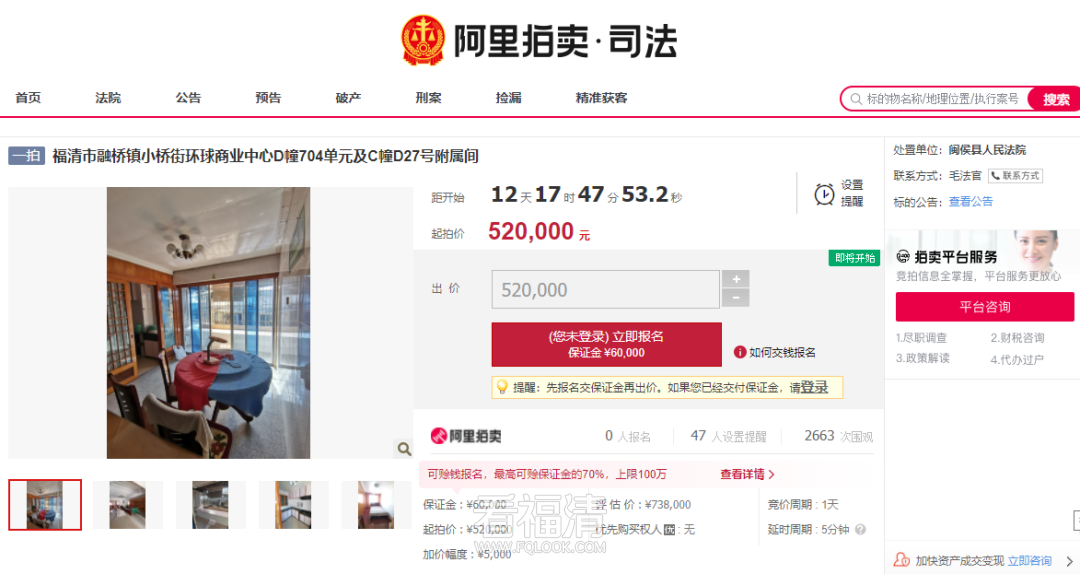Click the search box for 标的物名称
Viewport: 1080px width, 574px height.
937,99
